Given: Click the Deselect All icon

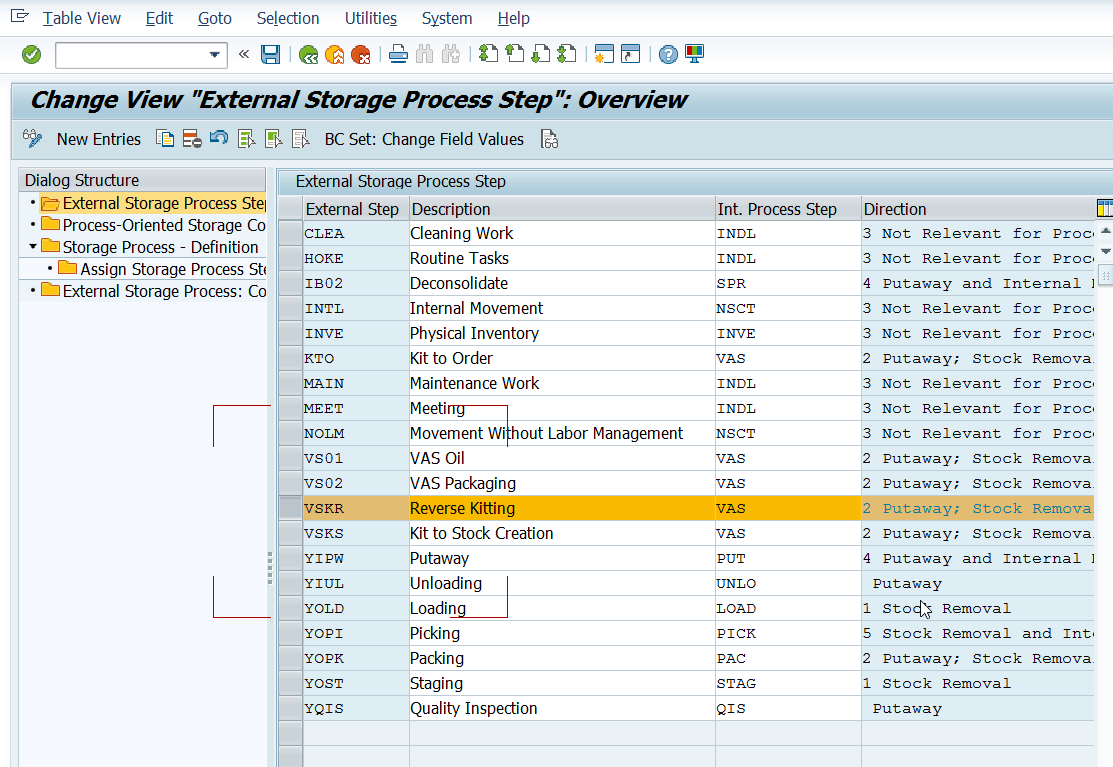Looking at the screenshot, I should pyautogui.click(x=300, y=139).
